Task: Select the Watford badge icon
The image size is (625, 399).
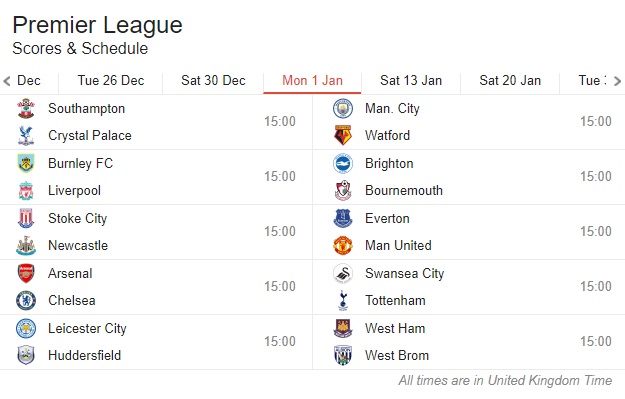Action: [343, 136]
